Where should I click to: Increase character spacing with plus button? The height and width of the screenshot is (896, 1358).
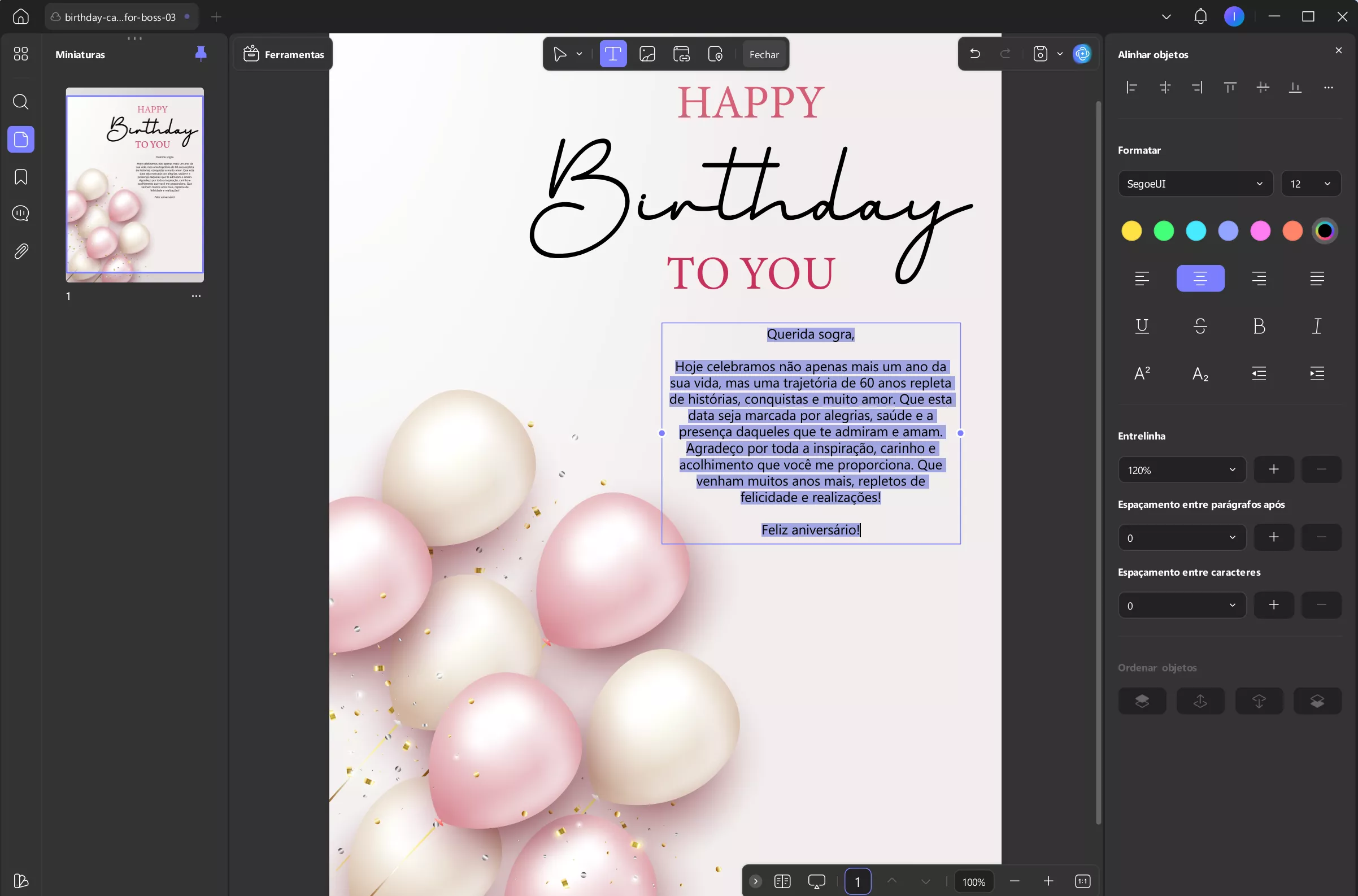point(1273,605)
